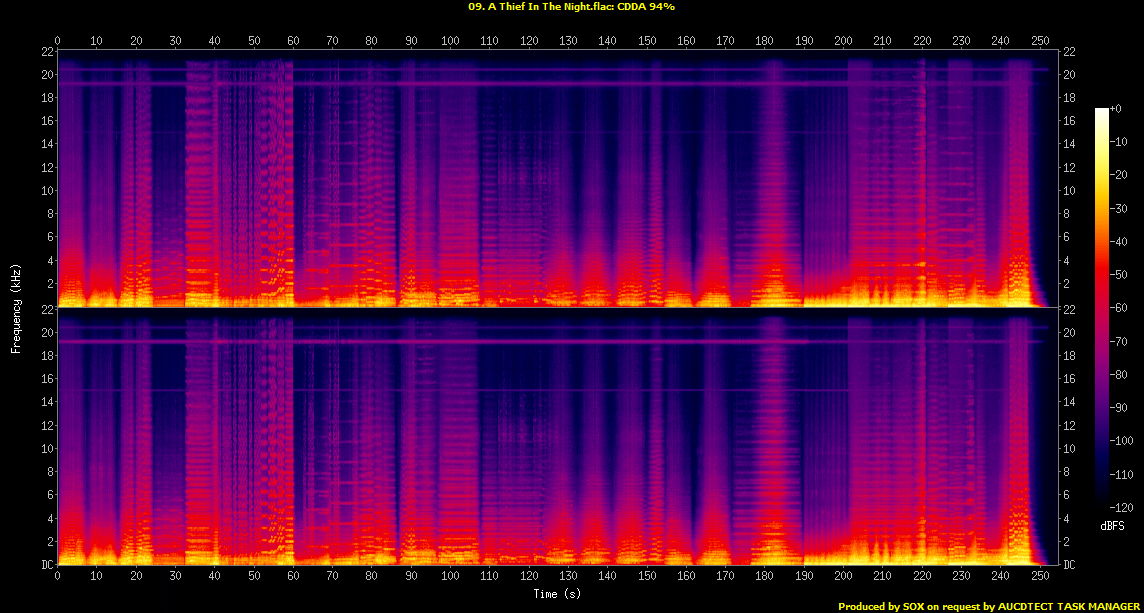The image size is (1144, 613).
Task: Click the 100 second mark on the top time axis
Action: coord(451,41)
